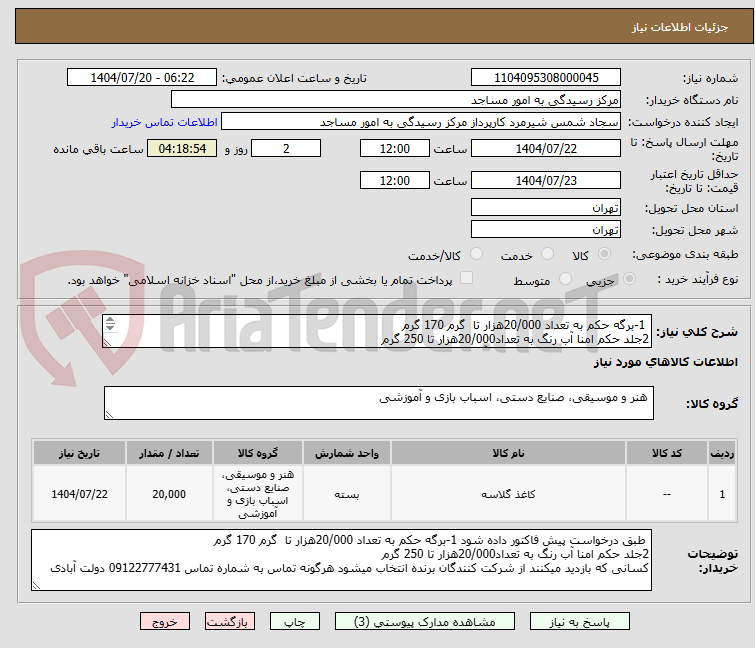755x648 pixels.
Task: Click the resize handle of description box
Action: [x=107, y=343]
